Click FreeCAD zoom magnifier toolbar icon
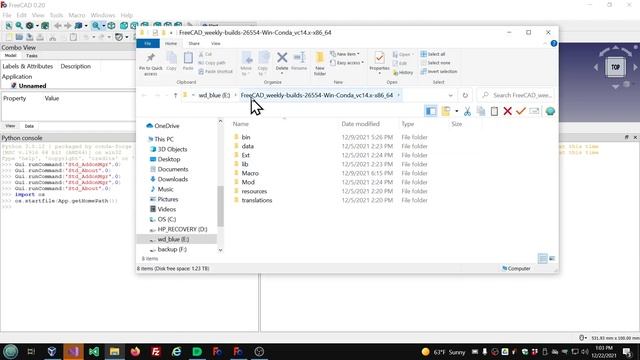Screen dimensions: 640x360 tap(96, 26)
